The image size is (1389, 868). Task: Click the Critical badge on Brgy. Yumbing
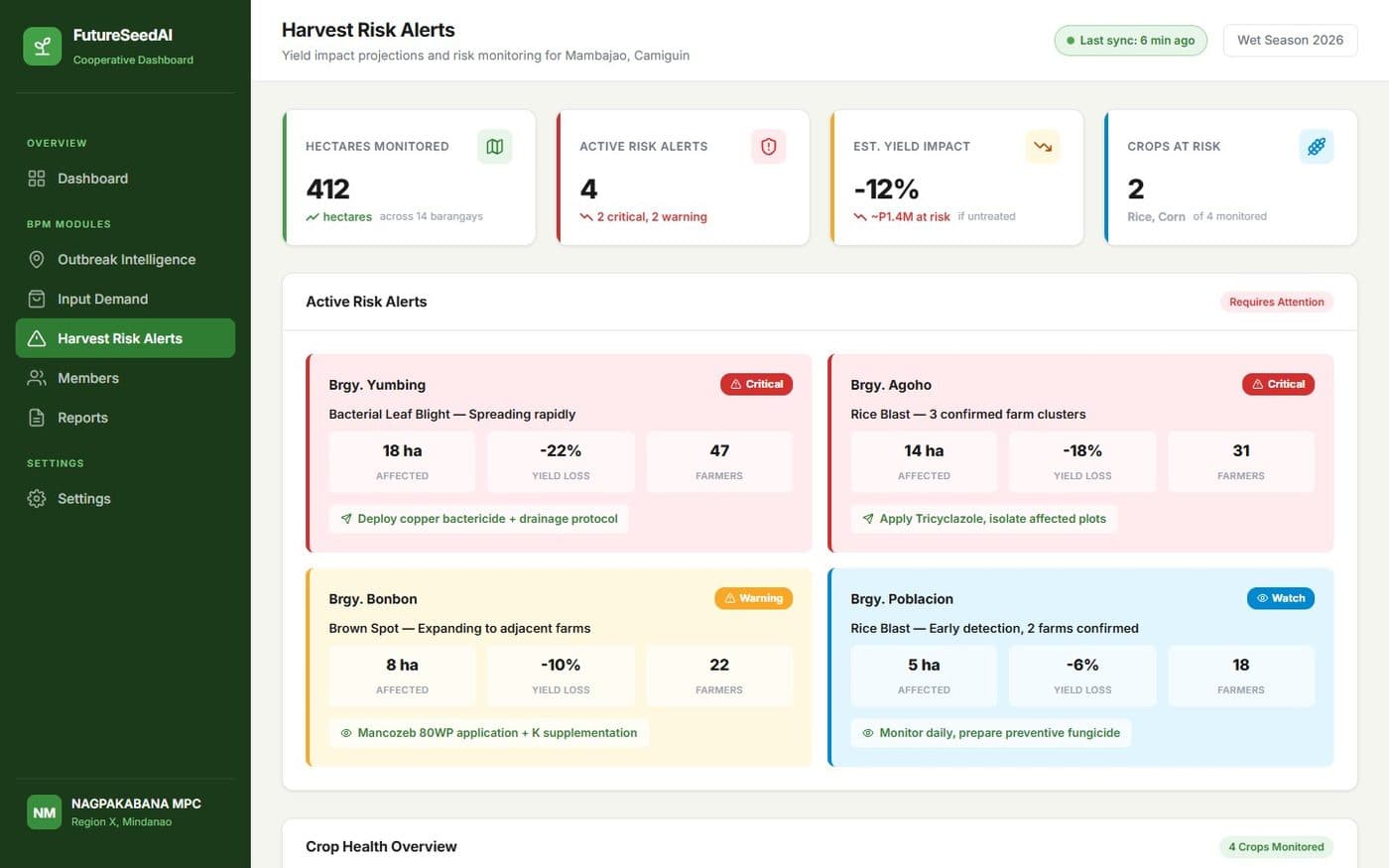click(x=756, y=384)
